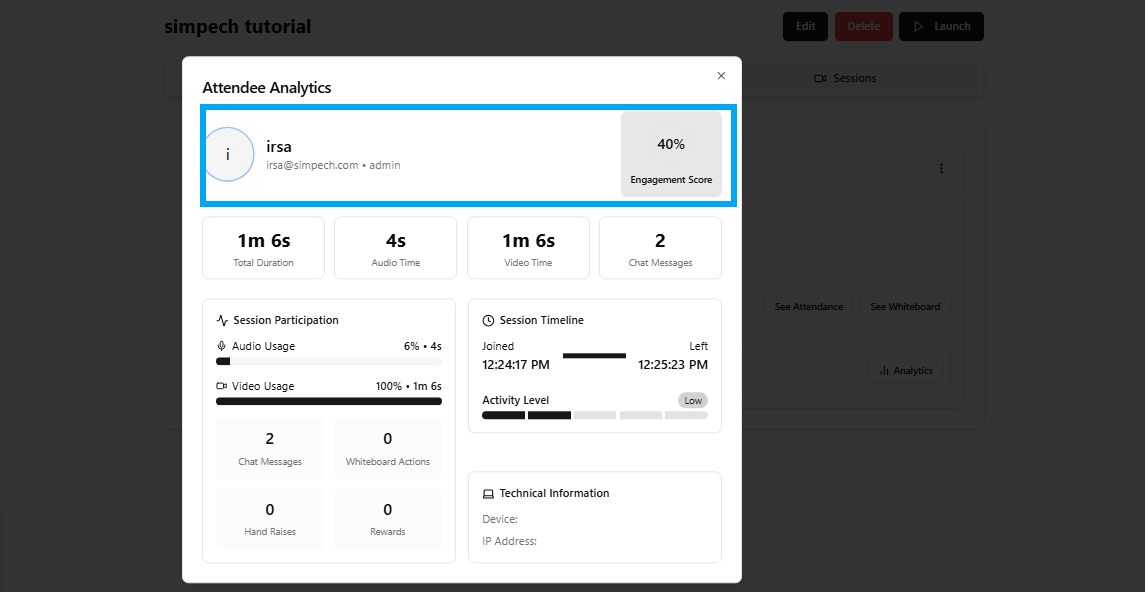
Task: Open See Whiteboard
Action: click(x=905, y=307)
